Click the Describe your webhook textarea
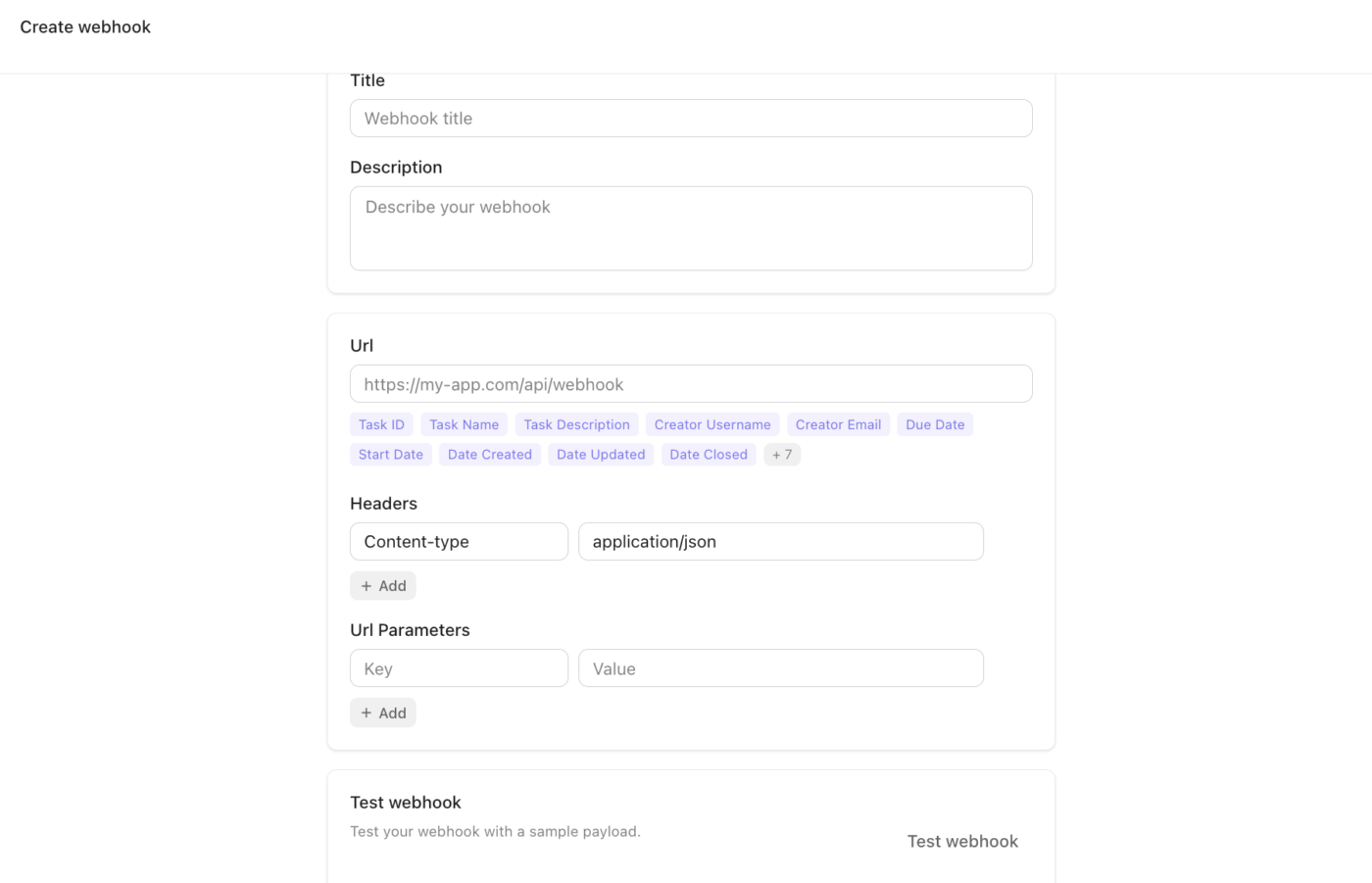 pyautogui.click(x=691, y=227)
